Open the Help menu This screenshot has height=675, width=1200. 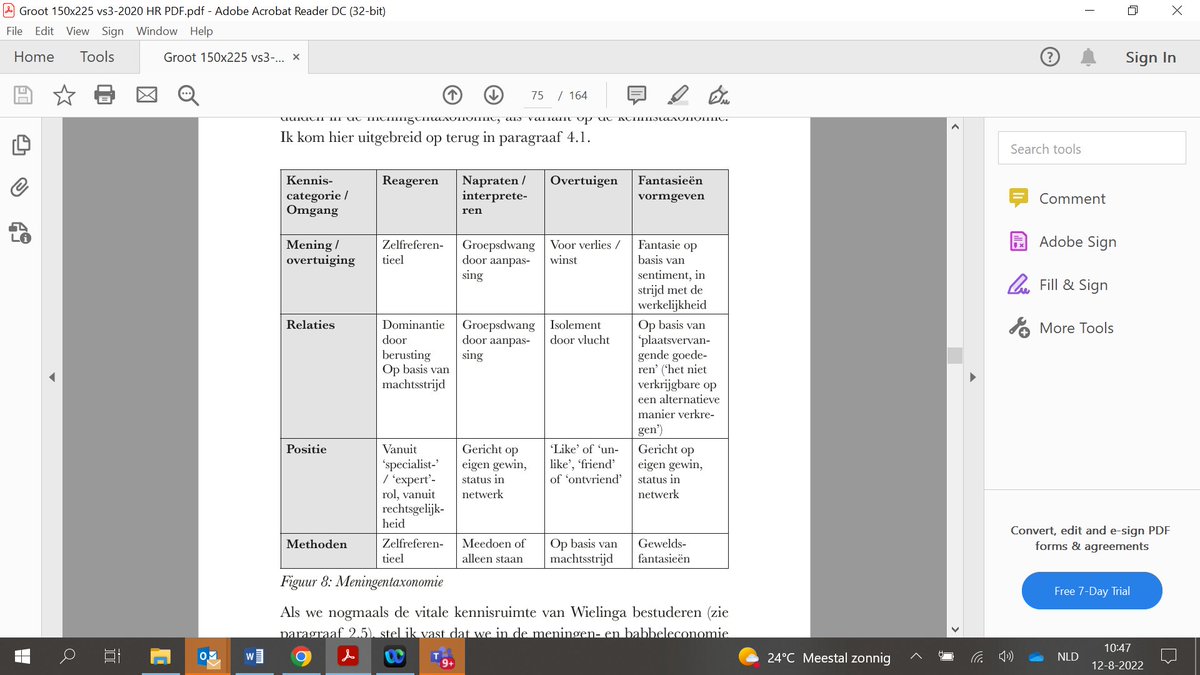201,31
